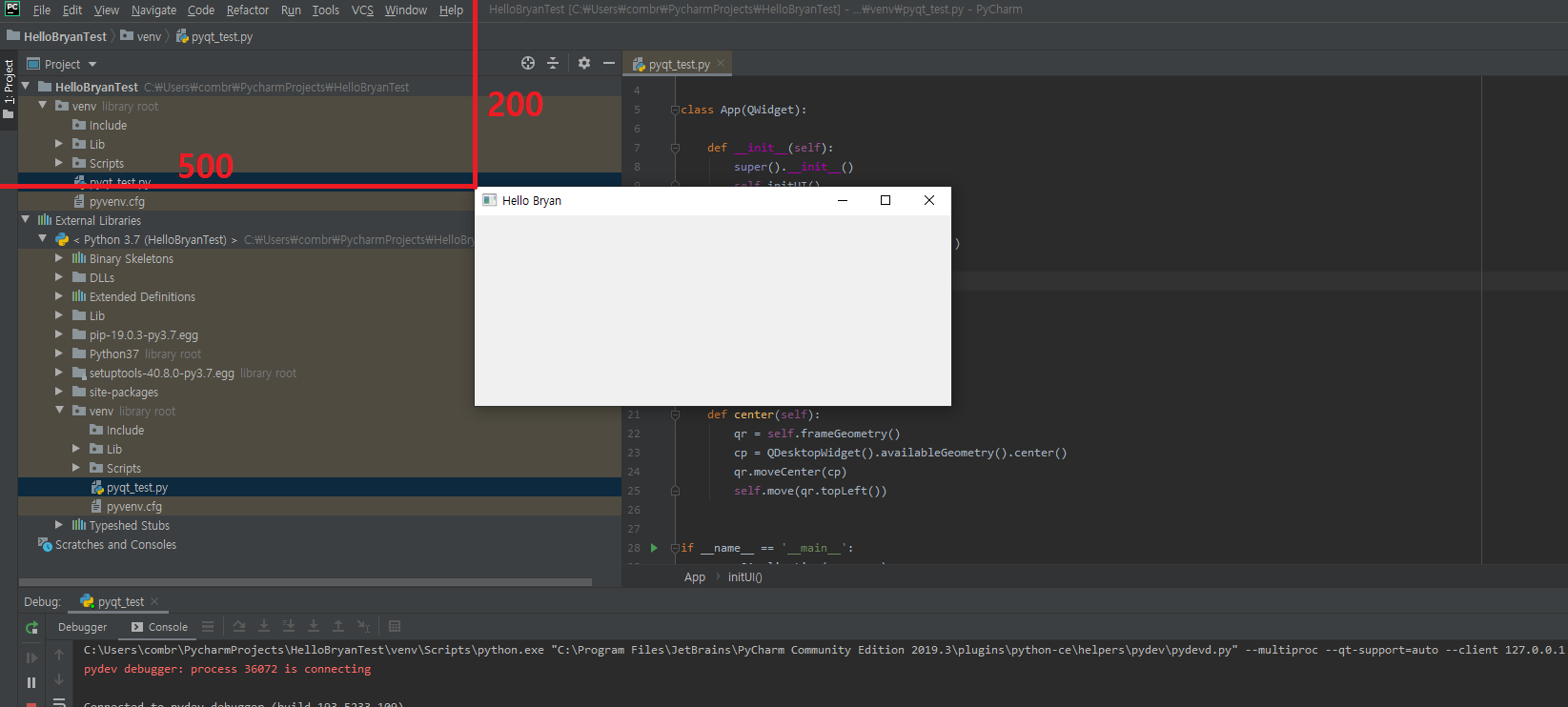Close the pyqt_test.py editor tab
The image size is (1568, 707).
tap(721, 63)
